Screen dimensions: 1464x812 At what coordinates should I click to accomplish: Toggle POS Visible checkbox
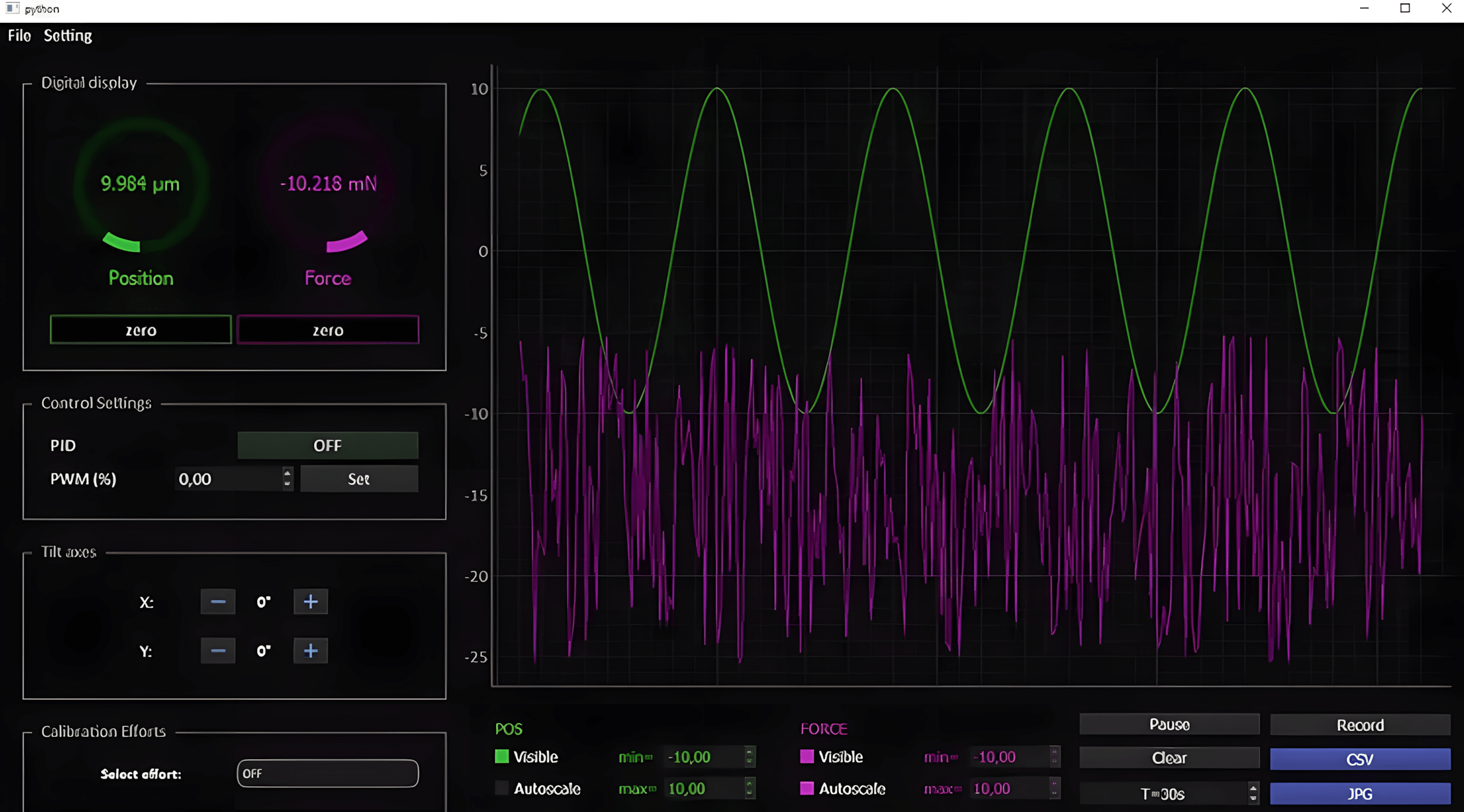click(x=502, y=757)
